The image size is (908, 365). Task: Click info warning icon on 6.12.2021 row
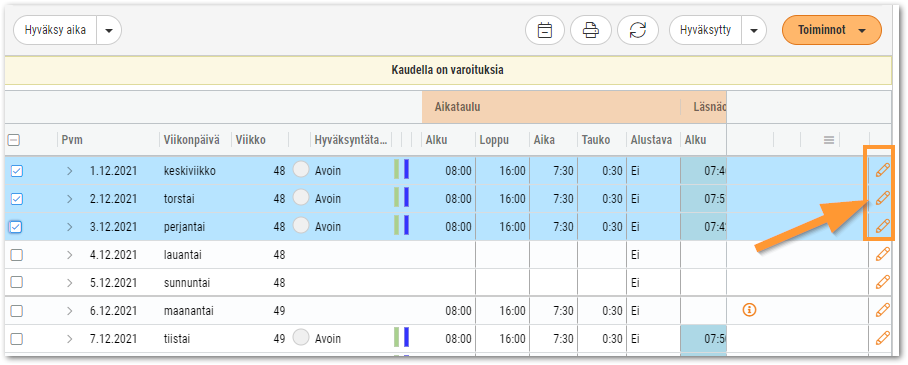pyautogui.click(x=749, y=311)
